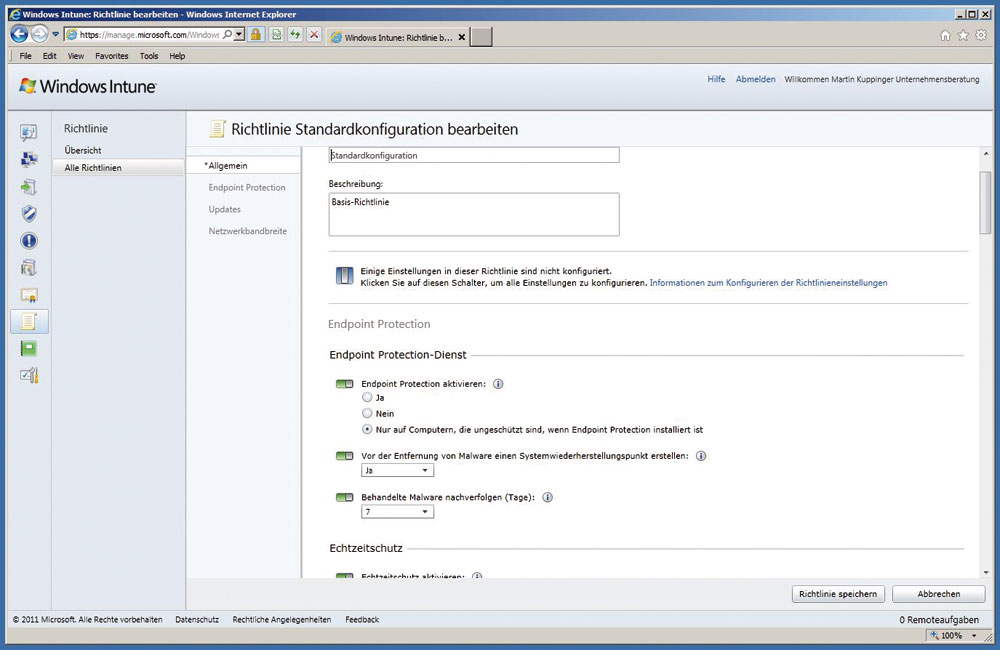
Task: Click the browser Forward arrow button
Action: click(40, 34)
